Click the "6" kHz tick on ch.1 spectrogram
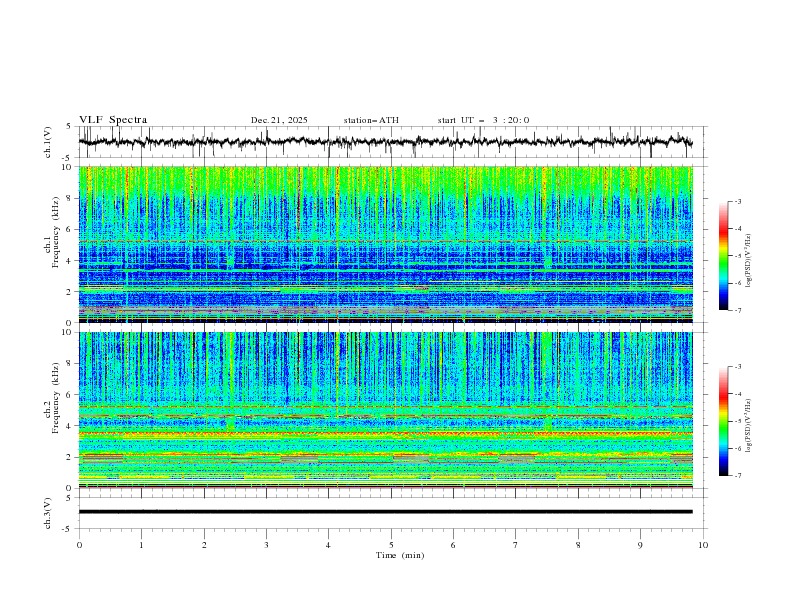Viewport: 792px width, 612px height. click(69, 229)
